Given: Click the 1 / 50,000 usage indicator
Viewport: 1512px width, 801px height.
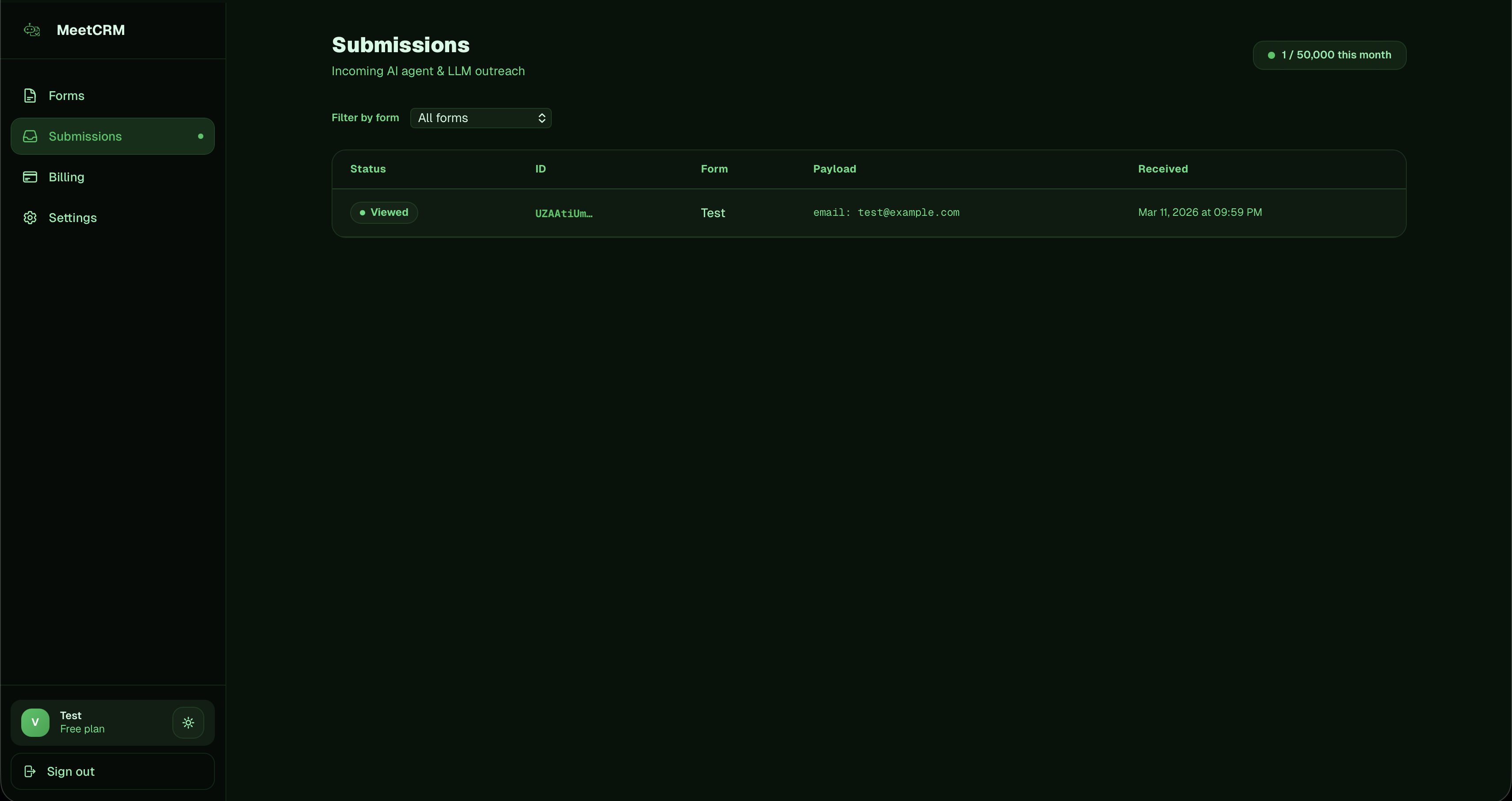Looking at the screenshot, I should coord(1328,54).
